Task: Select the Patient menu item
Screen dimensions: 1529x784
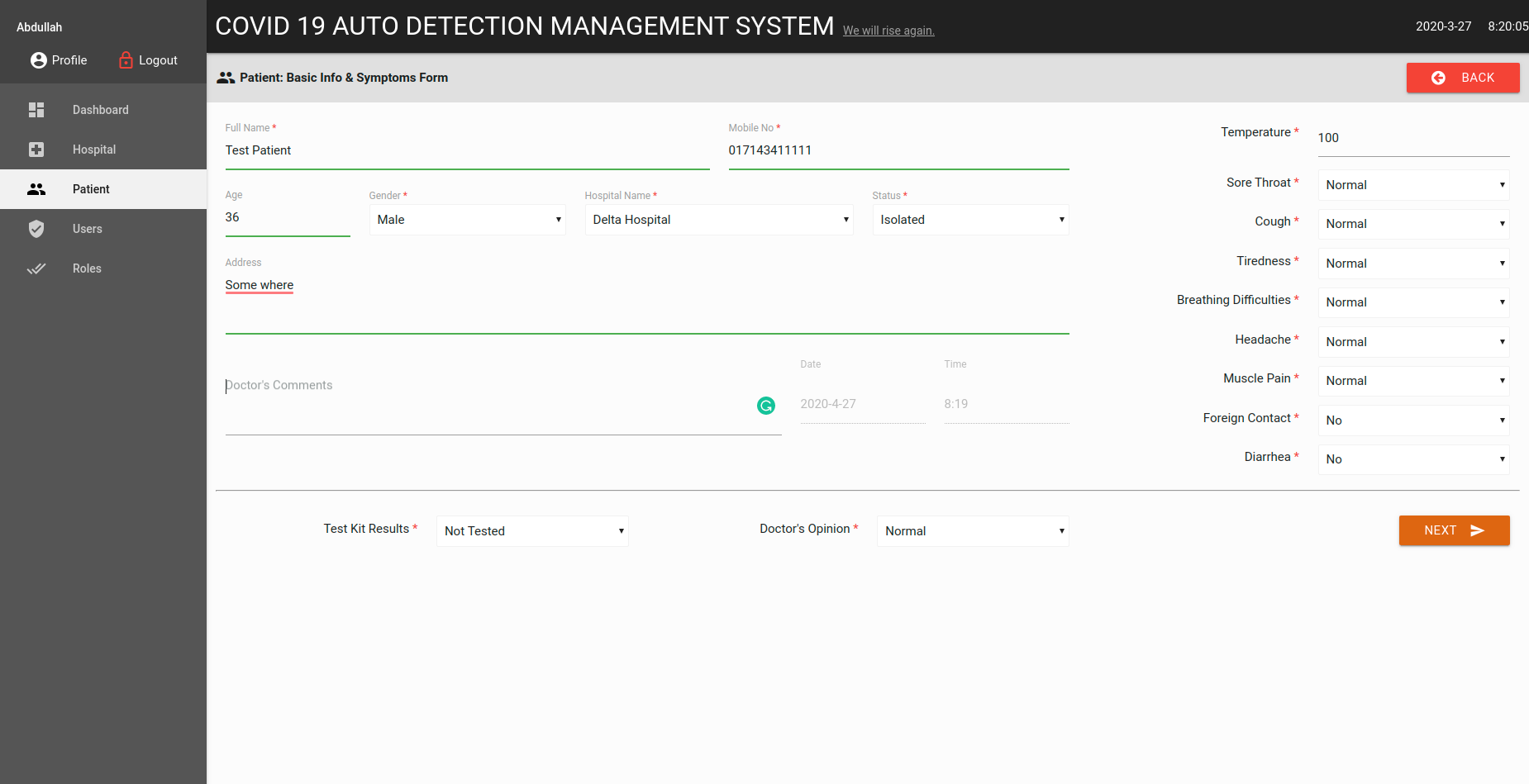Action: tap(103, 189)
